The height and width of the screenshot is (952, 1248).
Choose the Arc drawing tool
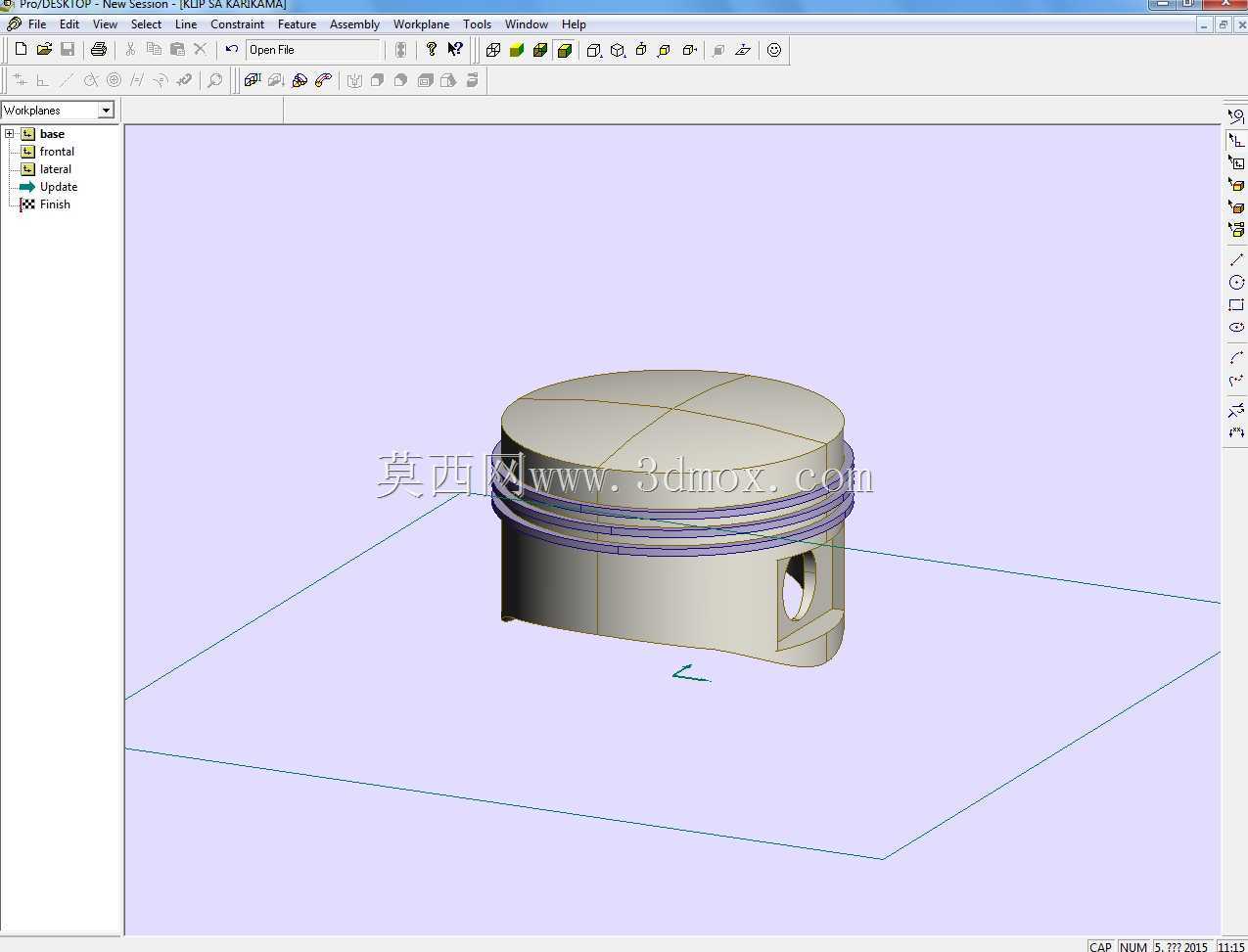pyautogui.click(x=1236, y=357)
